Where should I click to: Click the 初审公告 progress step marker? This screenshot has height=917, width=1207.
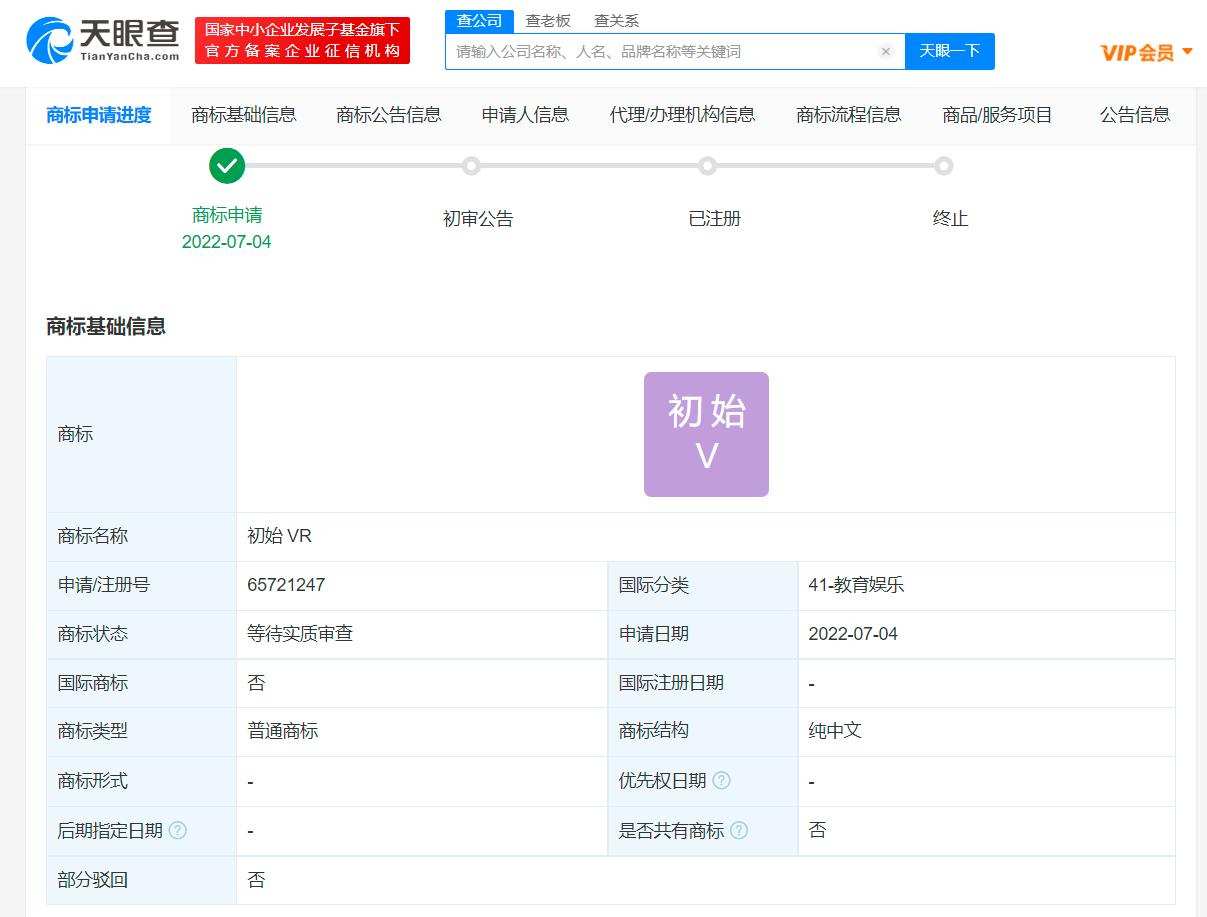tap(471, 166)
